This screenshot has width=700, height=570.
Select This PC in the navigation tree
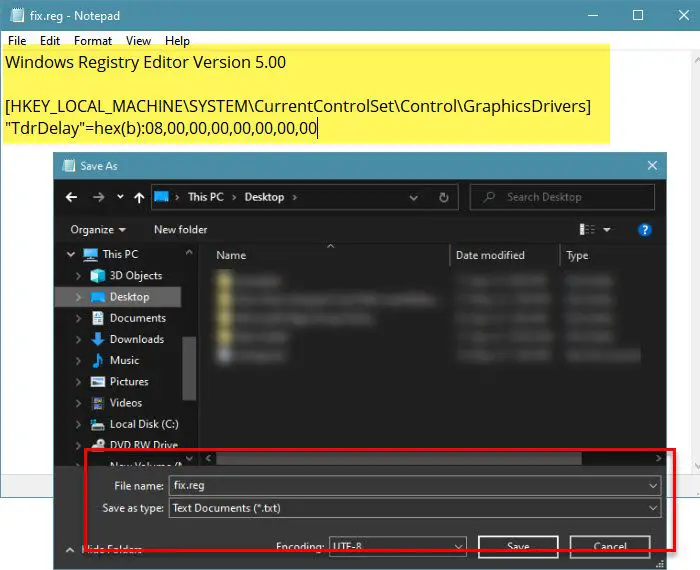(120, 254)
